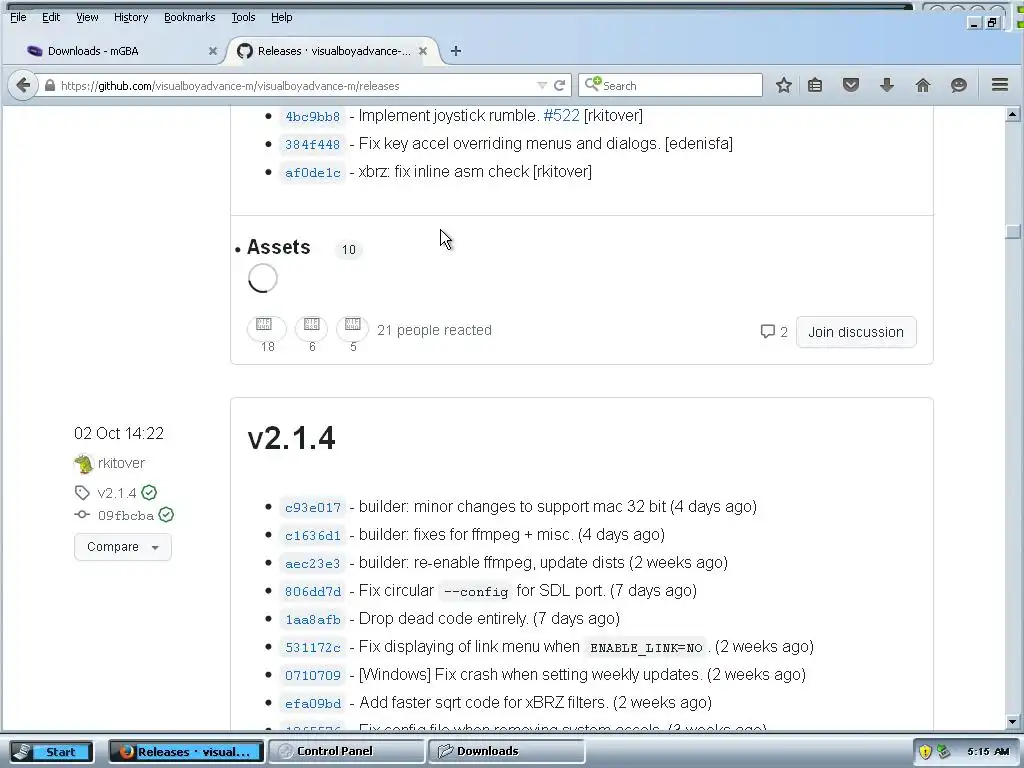1024x768 pixels.
Task: Switch to Control Panel taskbar window
Action: pyautogui.click(x=346, y=751)
